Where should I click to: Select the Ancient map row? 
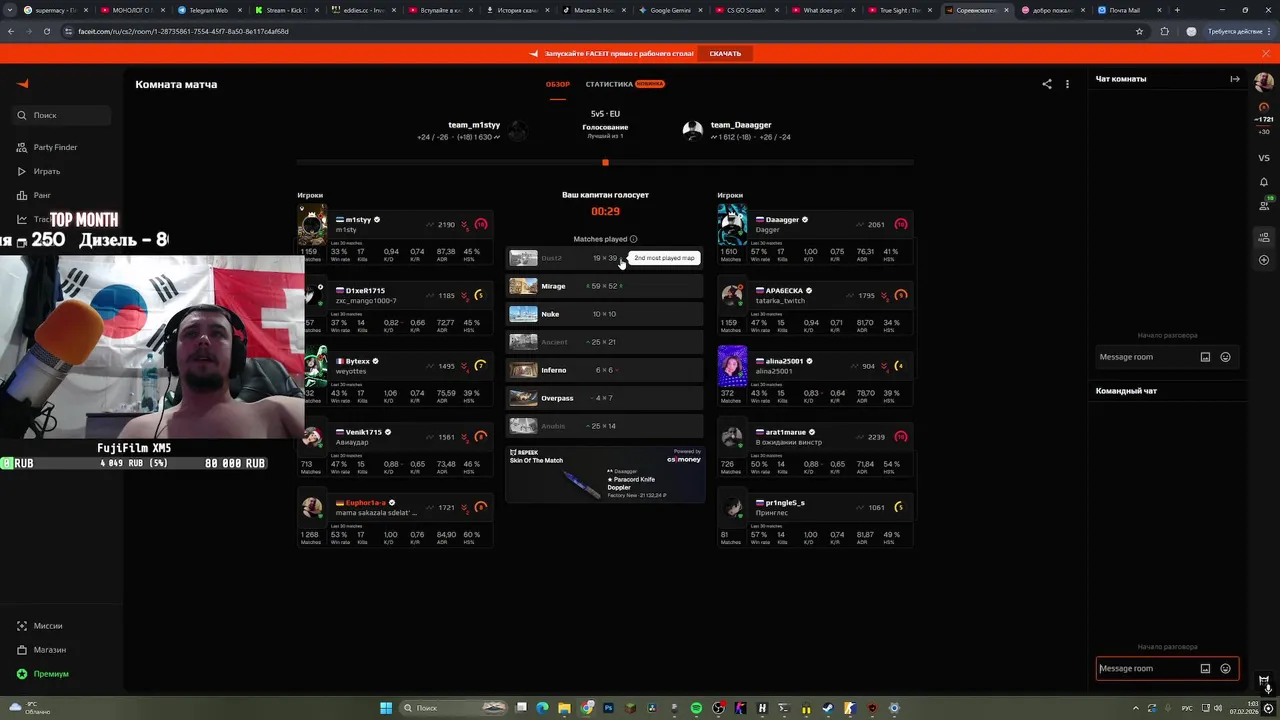[x=605, y=342]
